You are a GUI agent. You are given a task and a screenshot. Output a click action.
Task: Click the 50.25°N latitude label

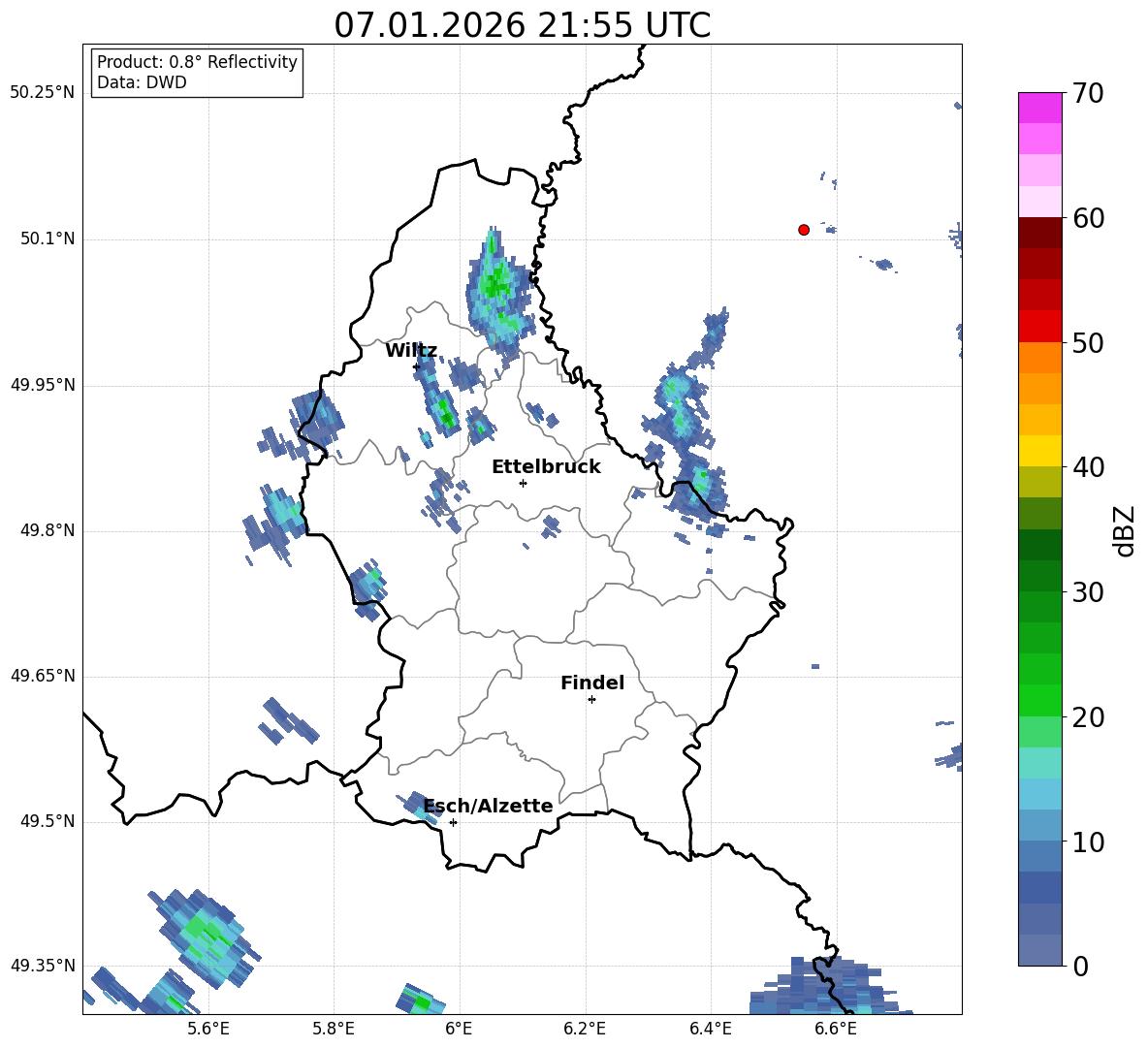[x=43, y=93]
